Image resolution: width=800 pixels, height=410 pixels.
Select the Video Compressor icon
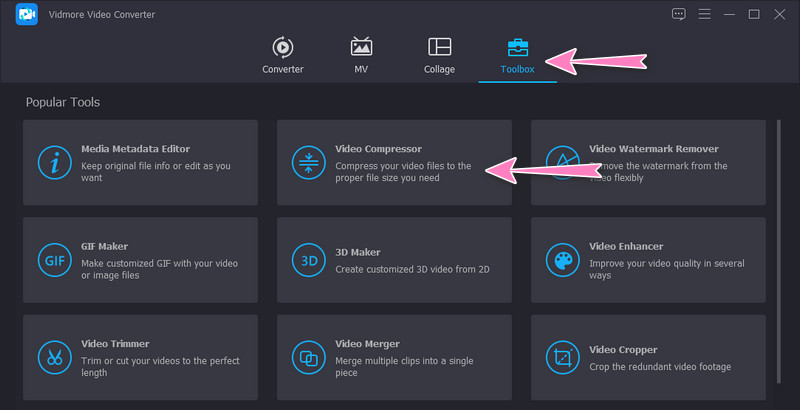pyautogui.click(x=306, y=163)
